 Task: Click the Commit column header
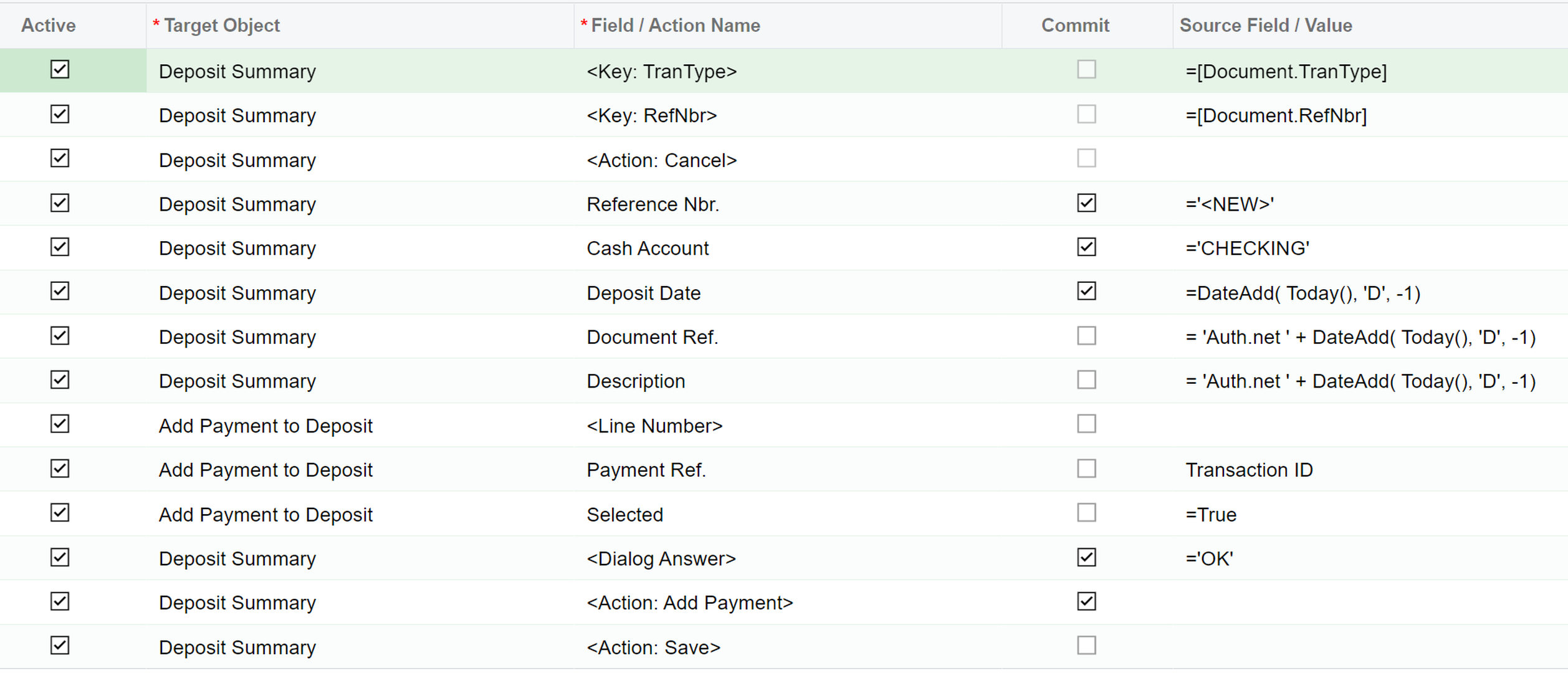pyautogui.click(x=1075, y=26)
